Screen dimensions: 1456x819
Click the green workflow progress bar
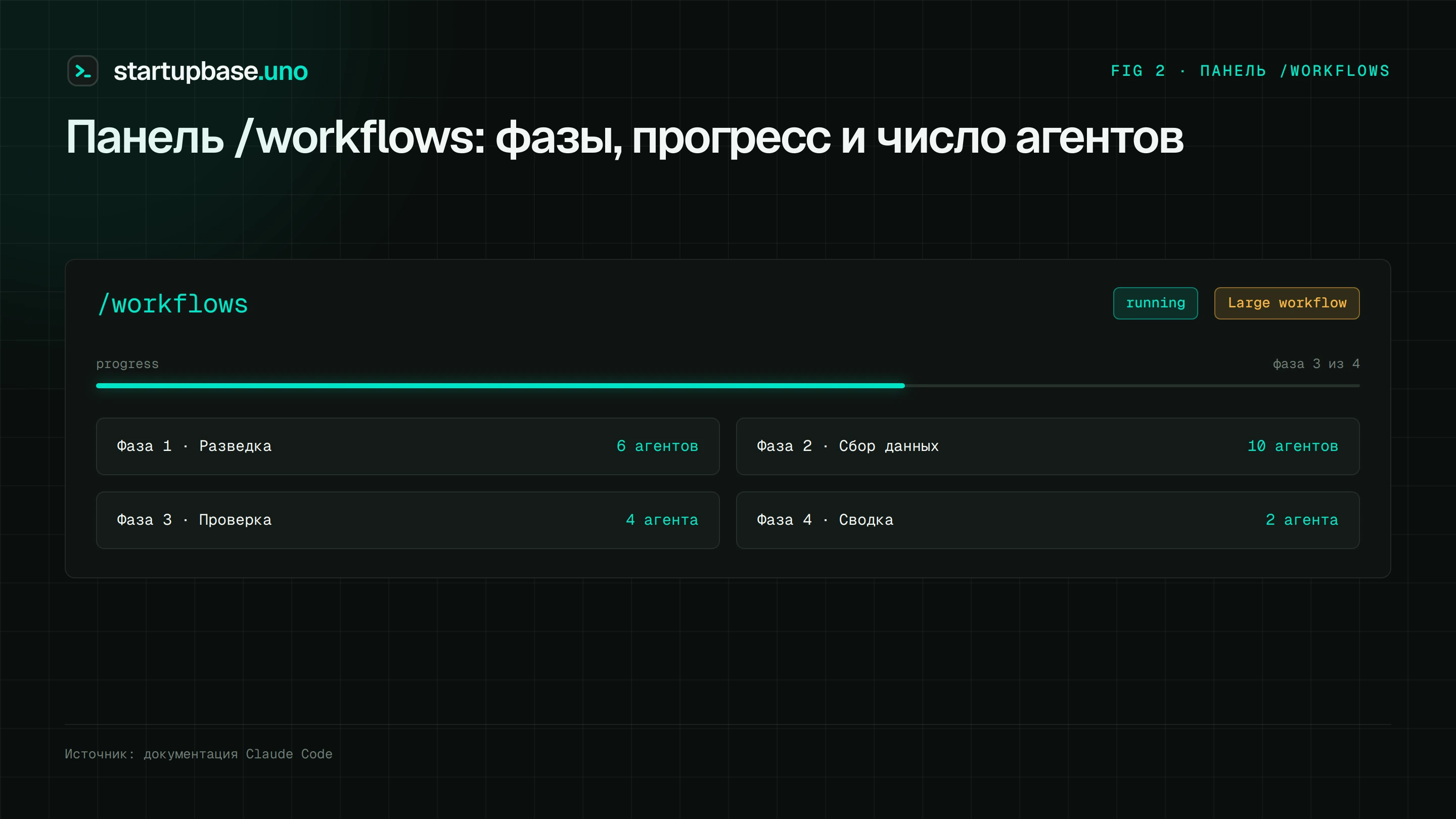pyautogui.click(x=728, y=385)
